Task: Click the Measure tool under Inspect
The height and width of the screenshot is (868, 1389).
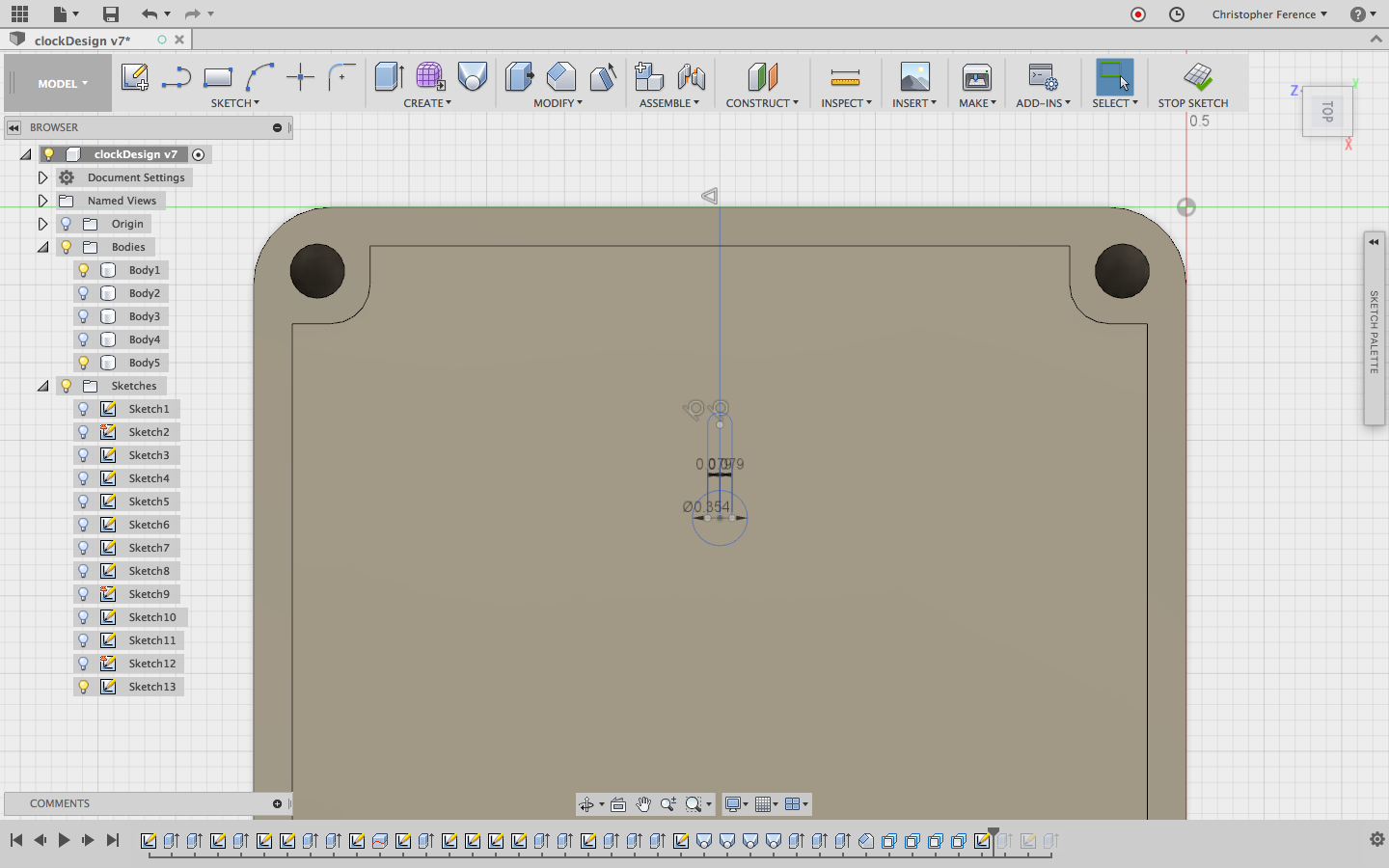Action: tap(845, 77)
